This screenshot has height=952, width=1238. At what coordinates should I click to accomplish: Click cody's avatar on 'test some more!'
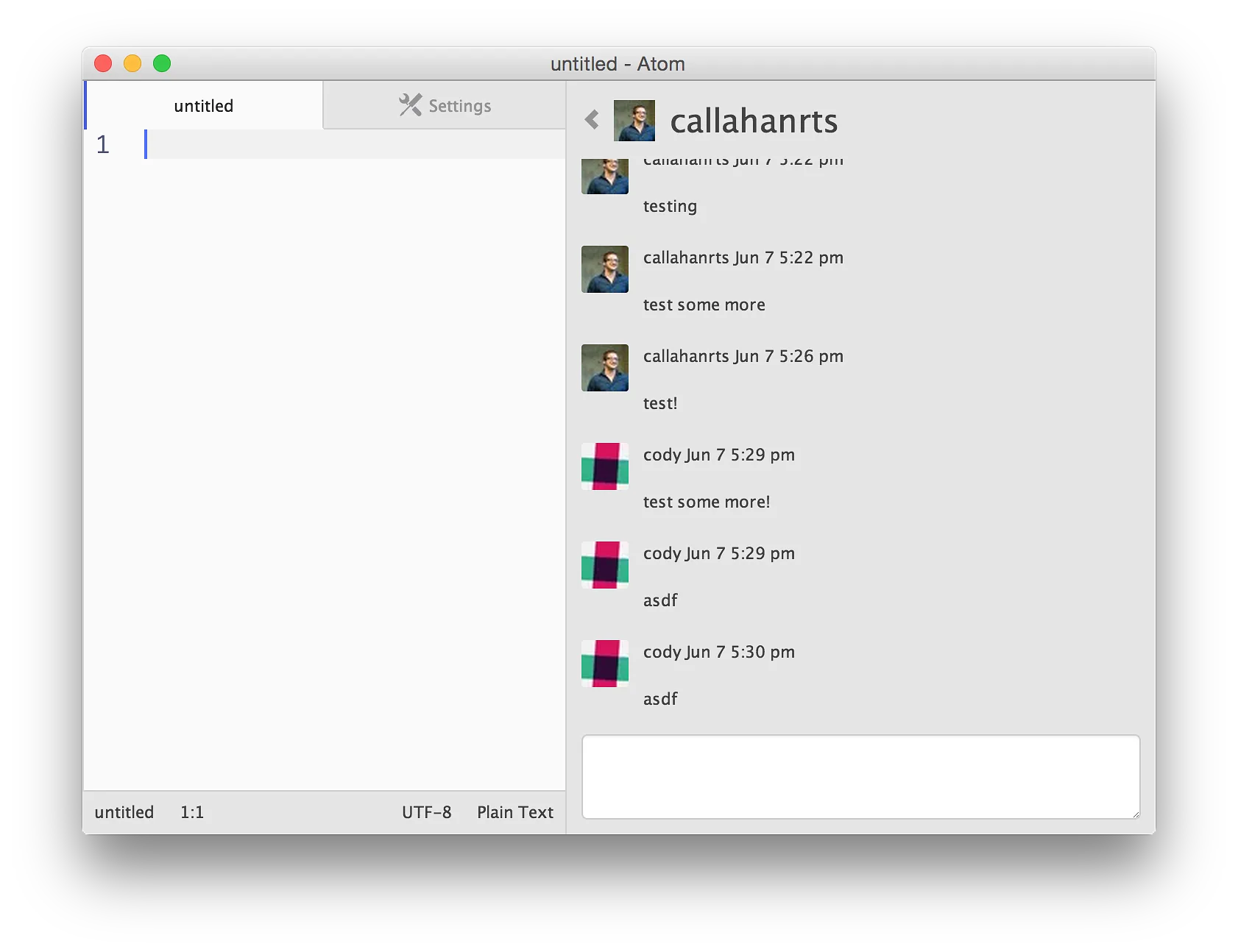coord(605,466)
